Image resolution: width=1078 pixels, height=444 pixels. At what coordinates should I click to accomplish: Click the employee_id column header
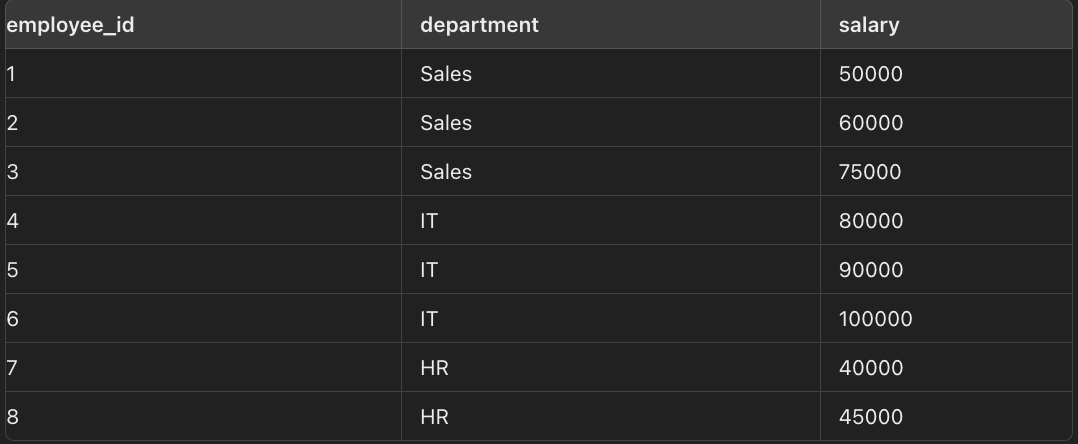pos(70,25)
